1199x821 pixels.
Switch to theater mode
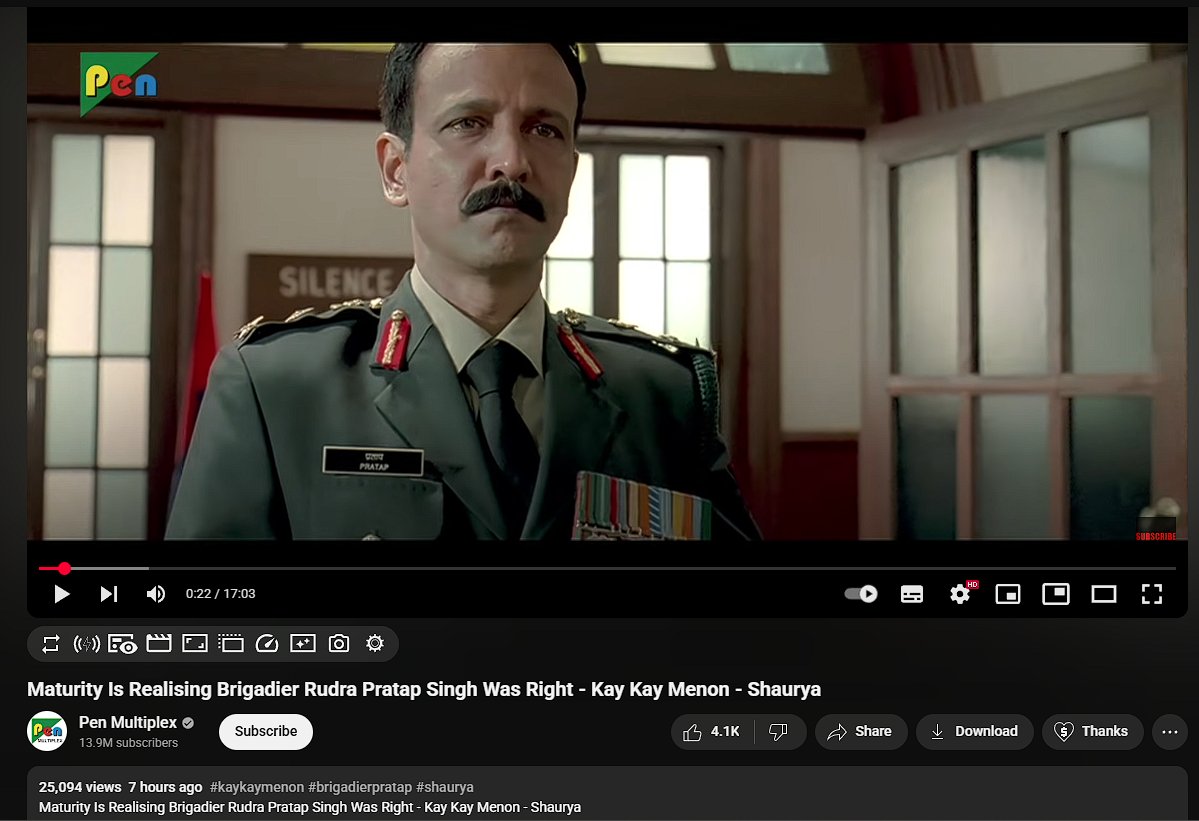pos(1103,594)
